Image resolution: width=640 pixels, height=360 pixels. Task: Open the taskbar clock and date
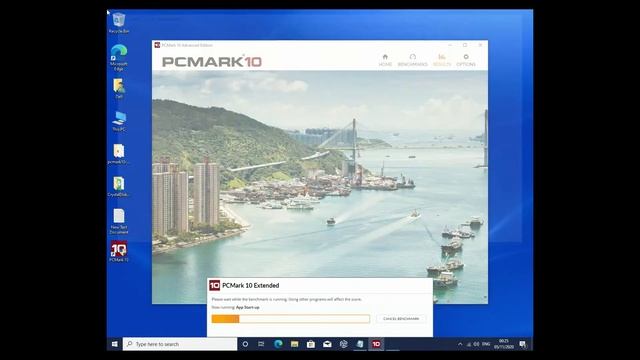504,344
